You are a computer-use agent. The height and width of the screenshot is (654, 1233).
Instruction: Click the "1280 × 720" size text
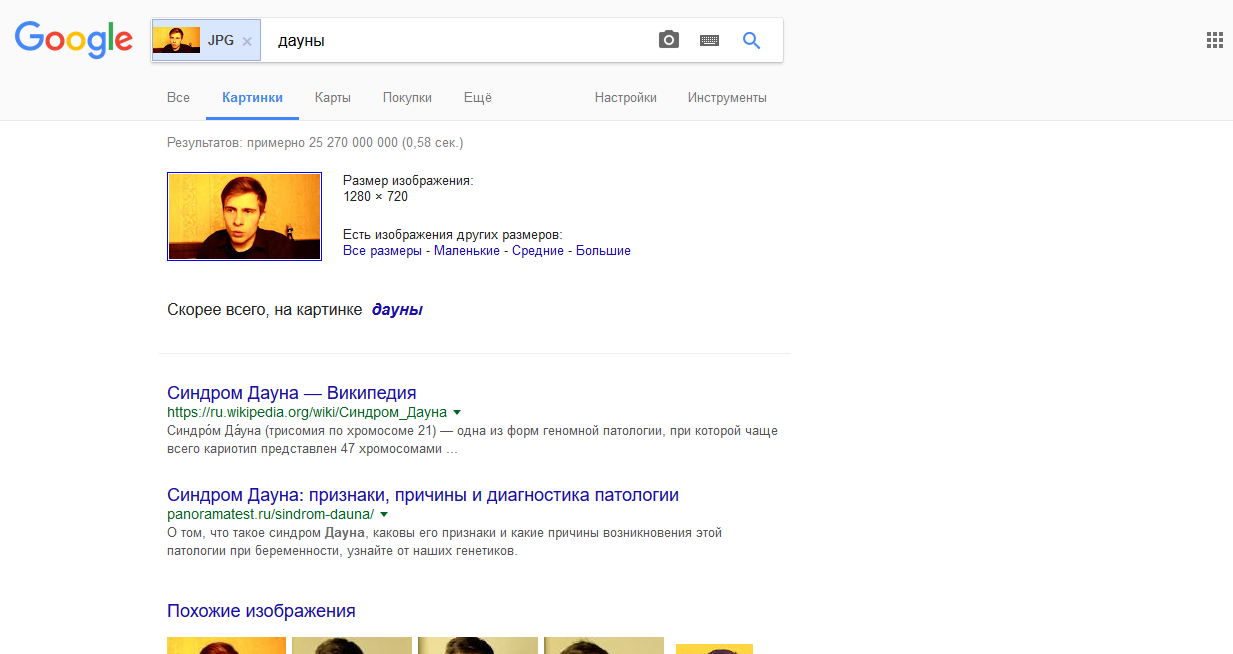(x=375, y=197)
